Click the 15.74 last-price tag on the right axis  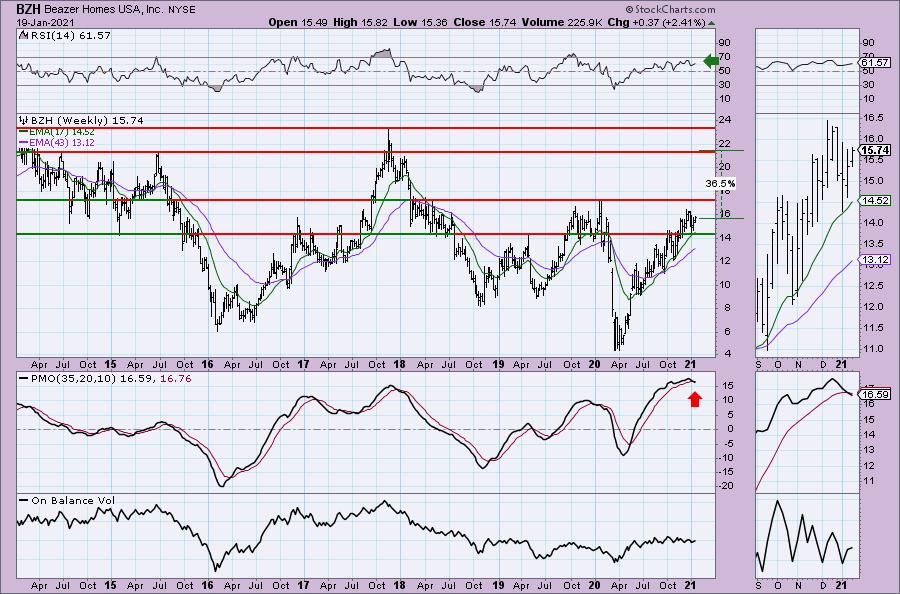875,150
